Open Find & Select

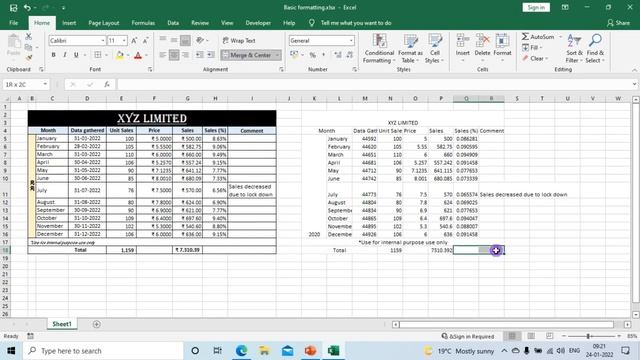click(595, 49)
